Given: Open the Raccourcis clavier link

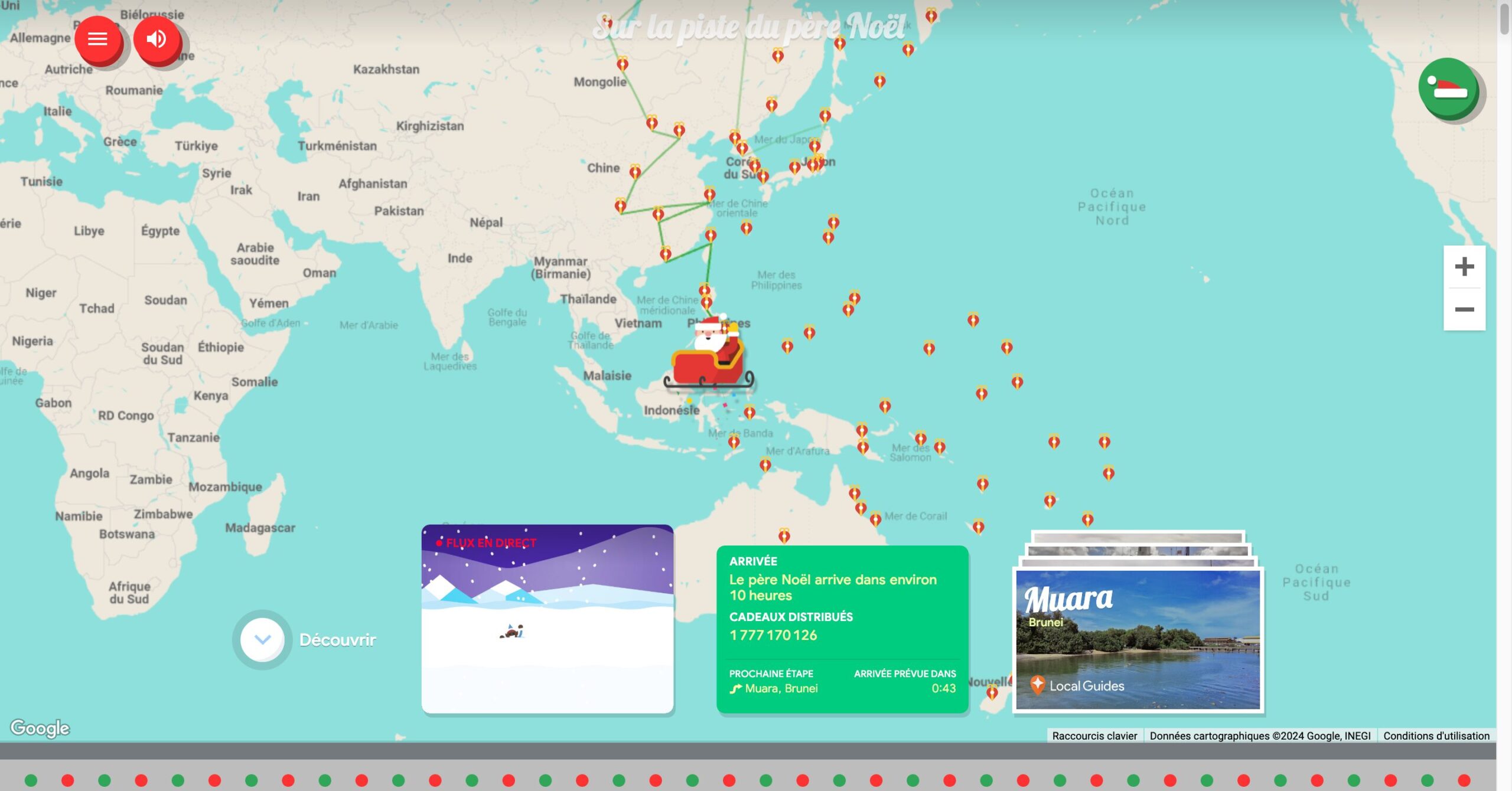Looking at the screenshot, I should click(1094, 736).
